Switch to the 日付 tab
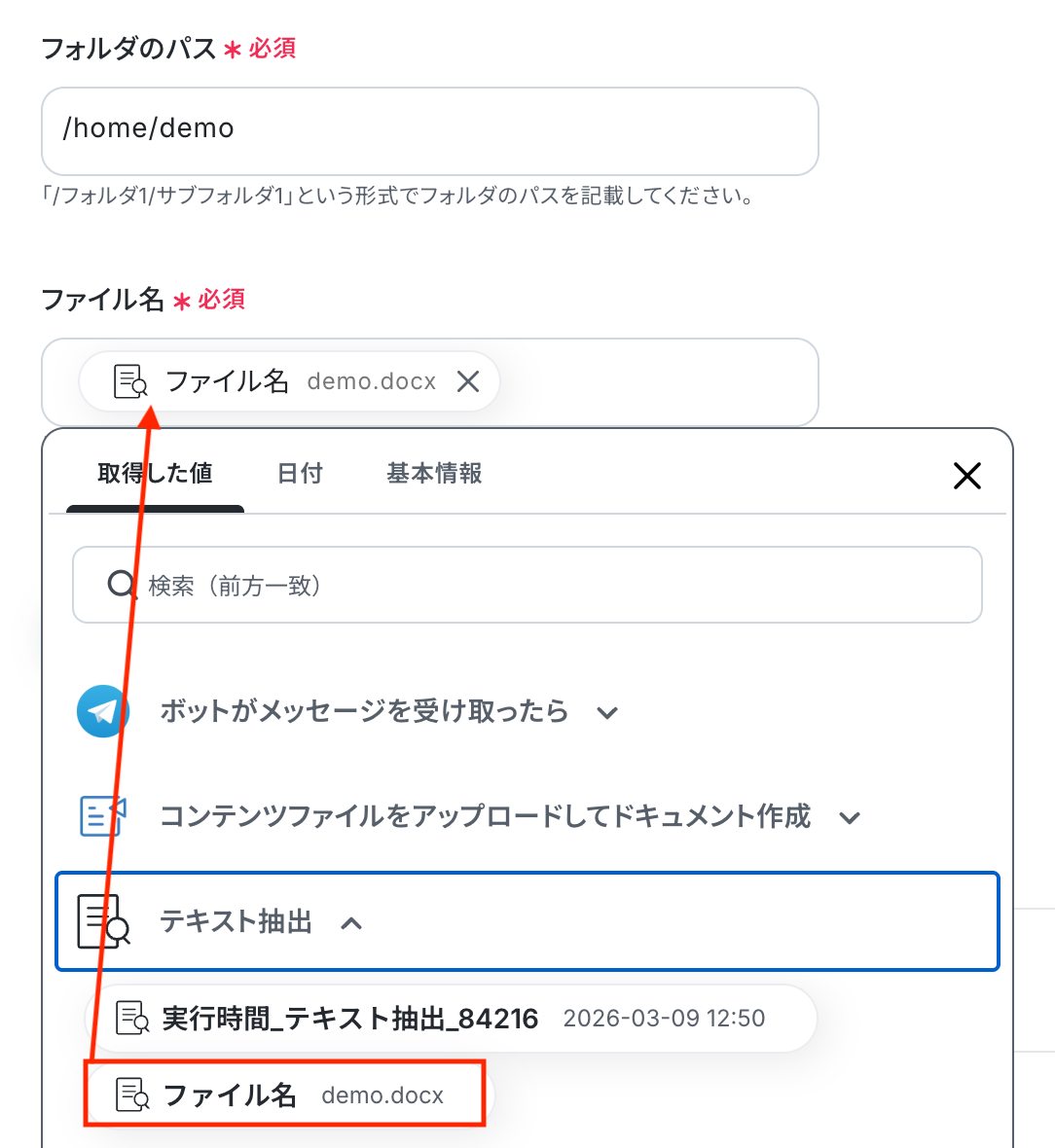 pyautogui.click(x=300, y=474)
